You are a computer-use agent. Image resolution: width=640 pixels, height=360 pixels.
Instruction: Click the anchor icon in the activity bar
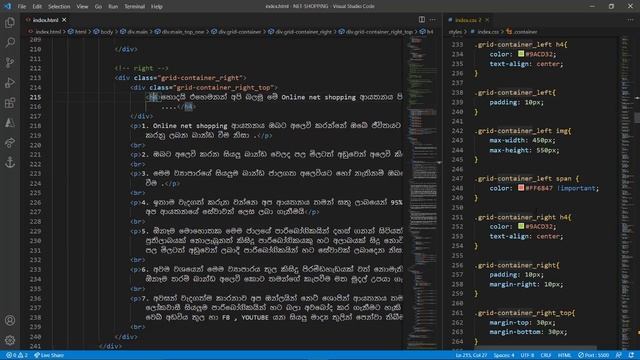click(10, 162)
